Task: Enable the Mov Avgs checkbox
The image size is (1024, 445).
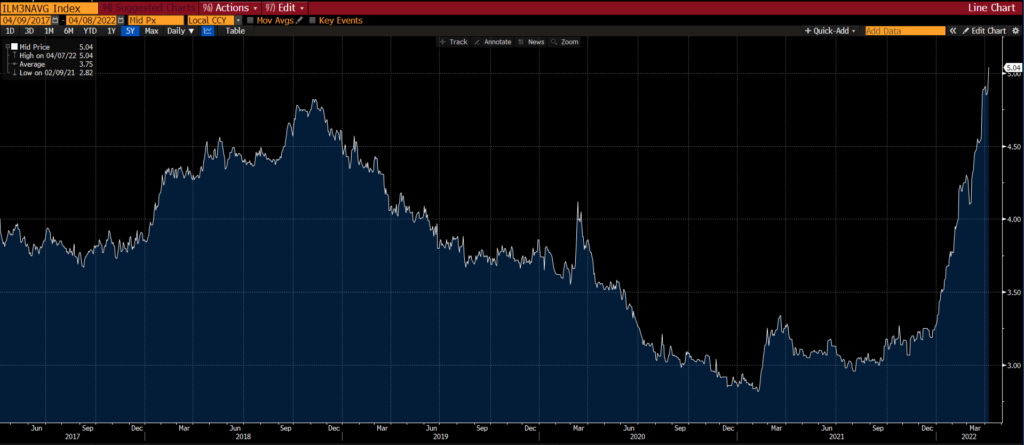Action: coord(250,20)
